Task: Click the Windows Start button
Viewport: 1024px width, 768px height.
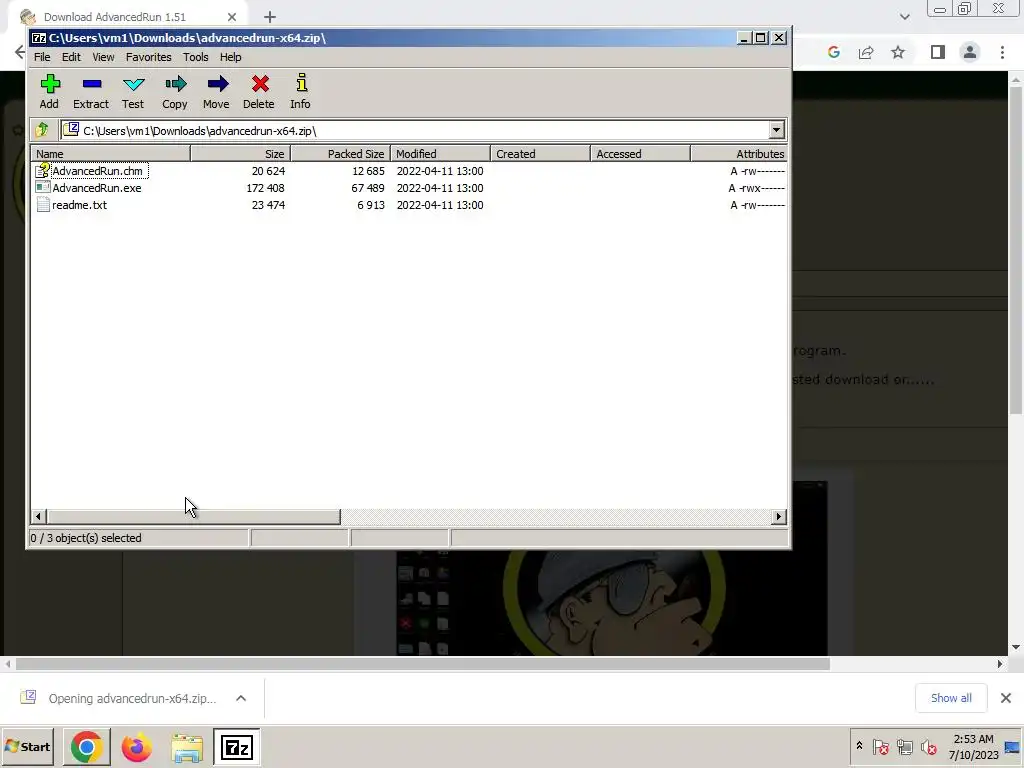Action: point(28,747)
